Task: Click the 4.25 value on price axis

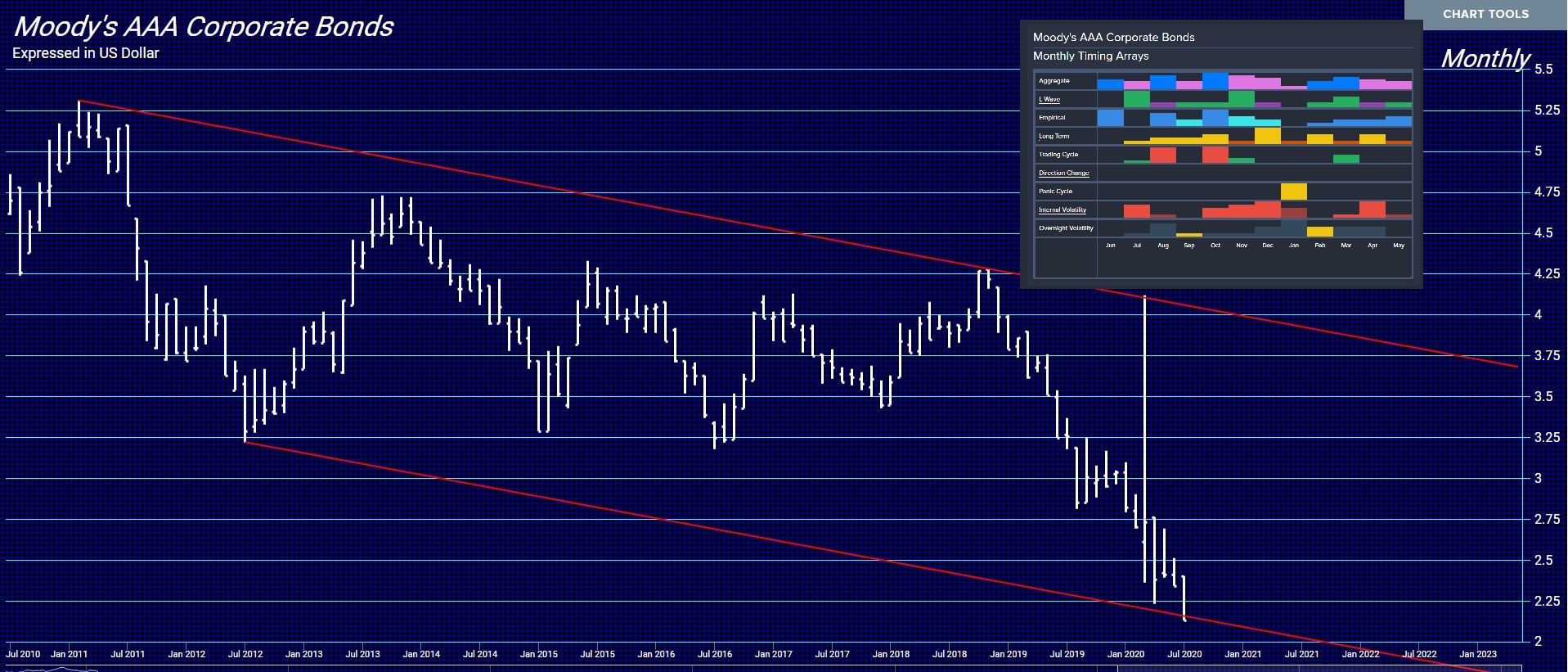Action: (x=1547, y=274)
